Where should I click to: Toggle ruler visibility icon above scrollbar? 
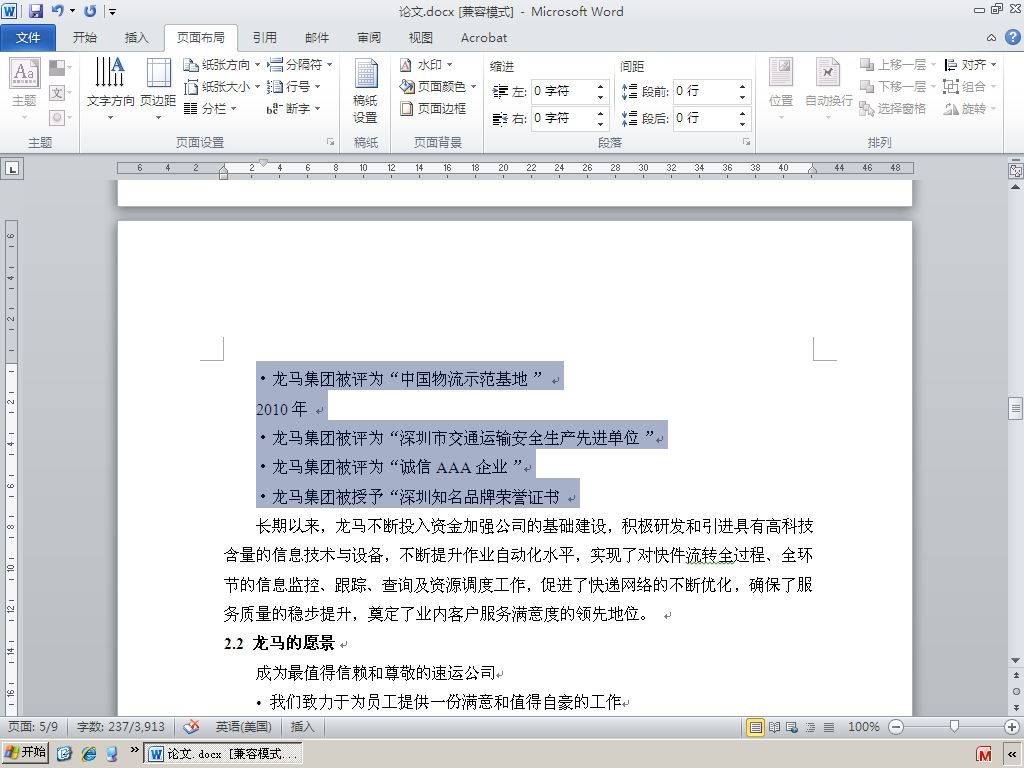[x=1016, y=170]
